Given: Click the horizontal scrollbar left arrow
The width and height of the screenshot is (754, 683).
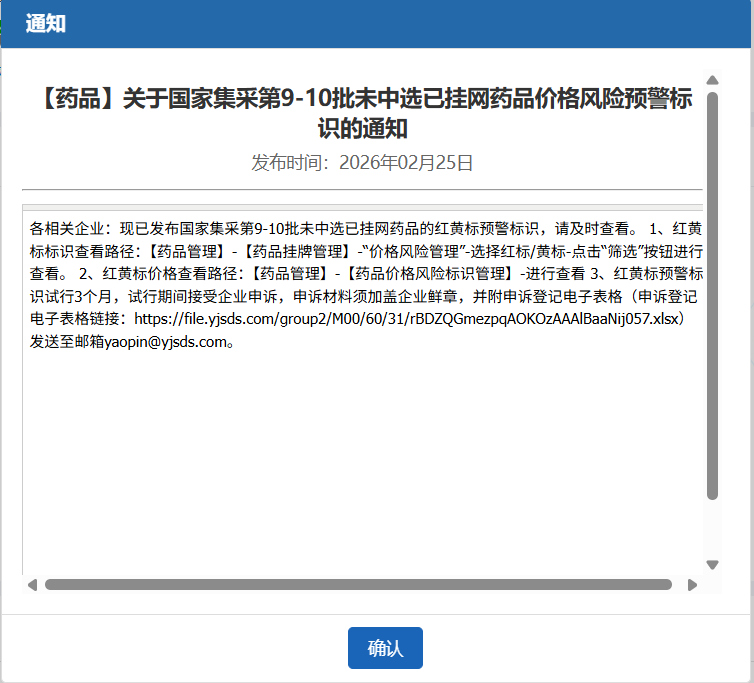Looking at the screenshot, I should coord(32,585).
